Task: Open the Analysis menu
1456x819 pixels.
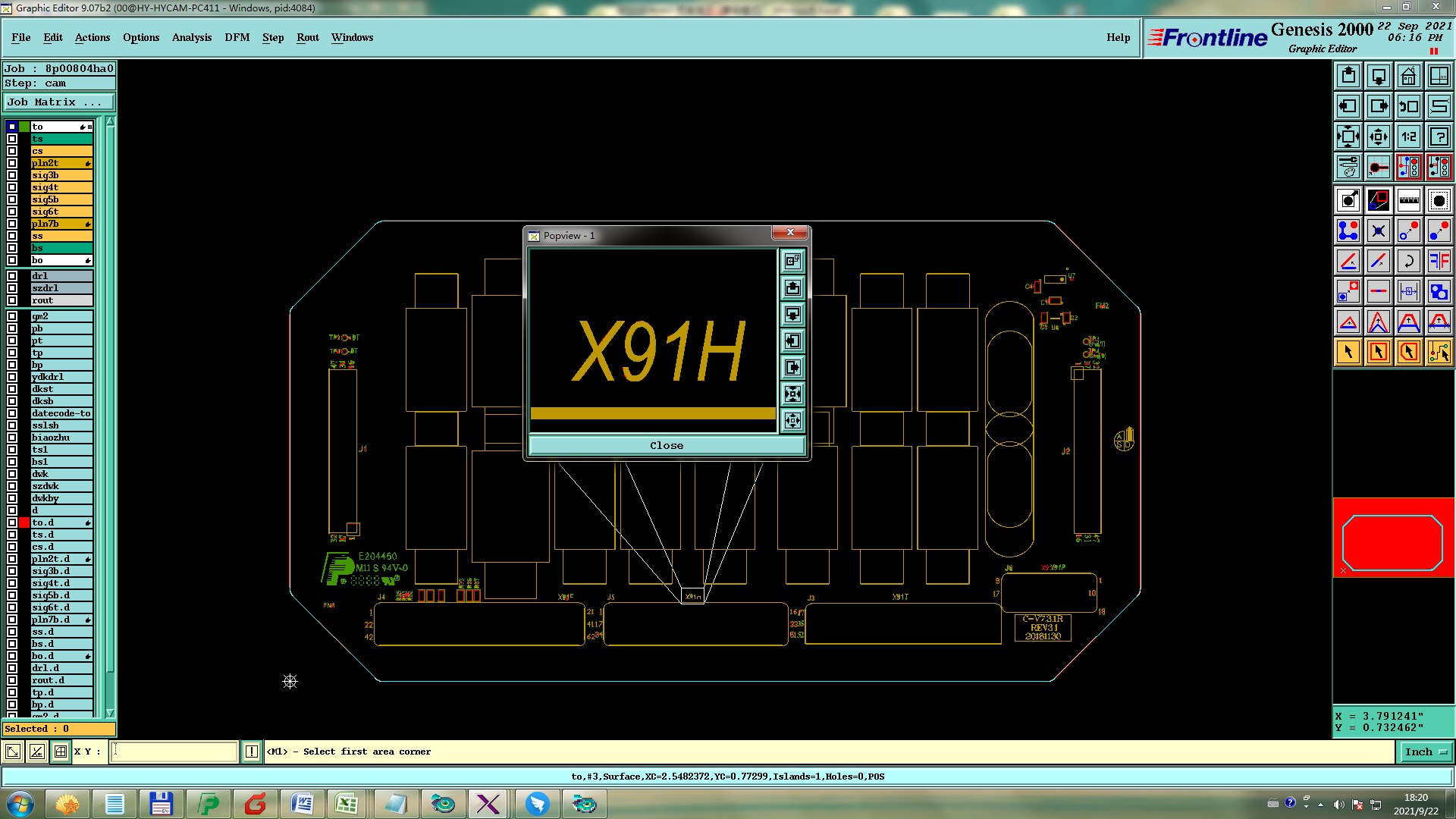Action: (x=191, y=37)
